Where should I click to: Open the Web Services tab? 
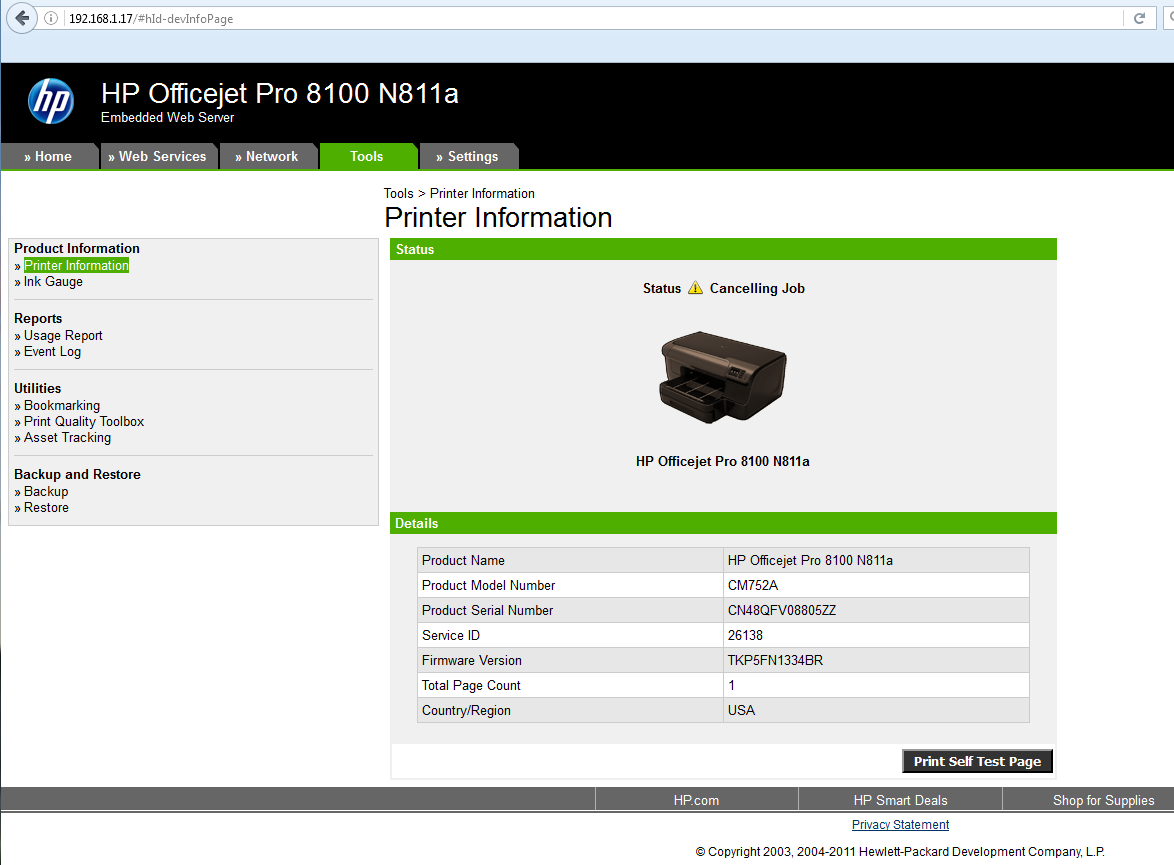pos(157,157)
